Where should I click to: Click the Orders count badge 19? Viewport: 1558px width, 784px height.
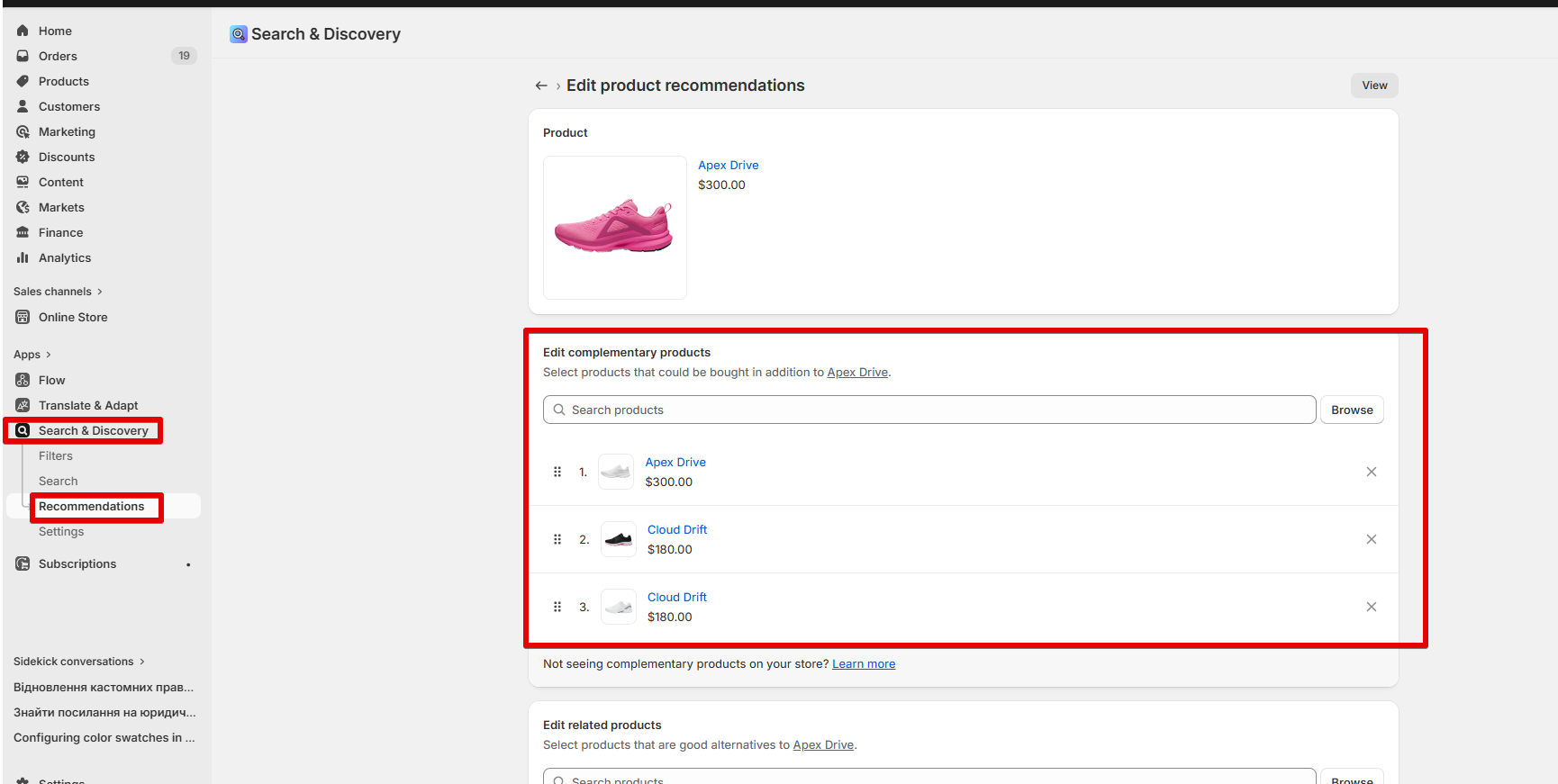tap(184, 56)
